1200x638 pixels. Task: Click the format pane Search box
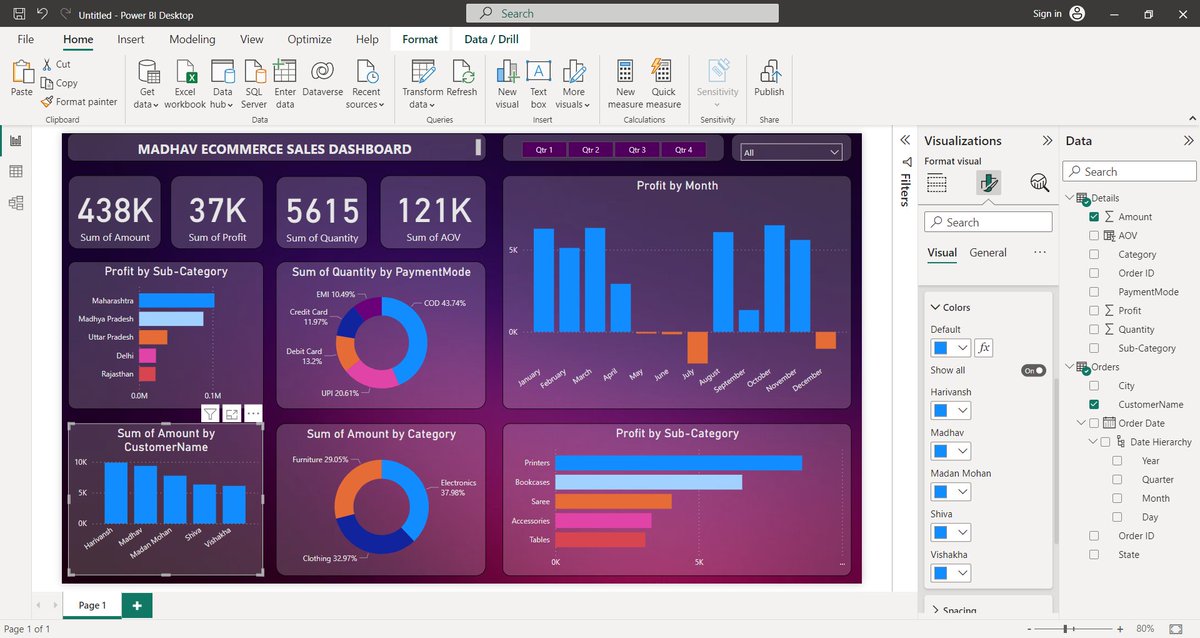point(988,222)
